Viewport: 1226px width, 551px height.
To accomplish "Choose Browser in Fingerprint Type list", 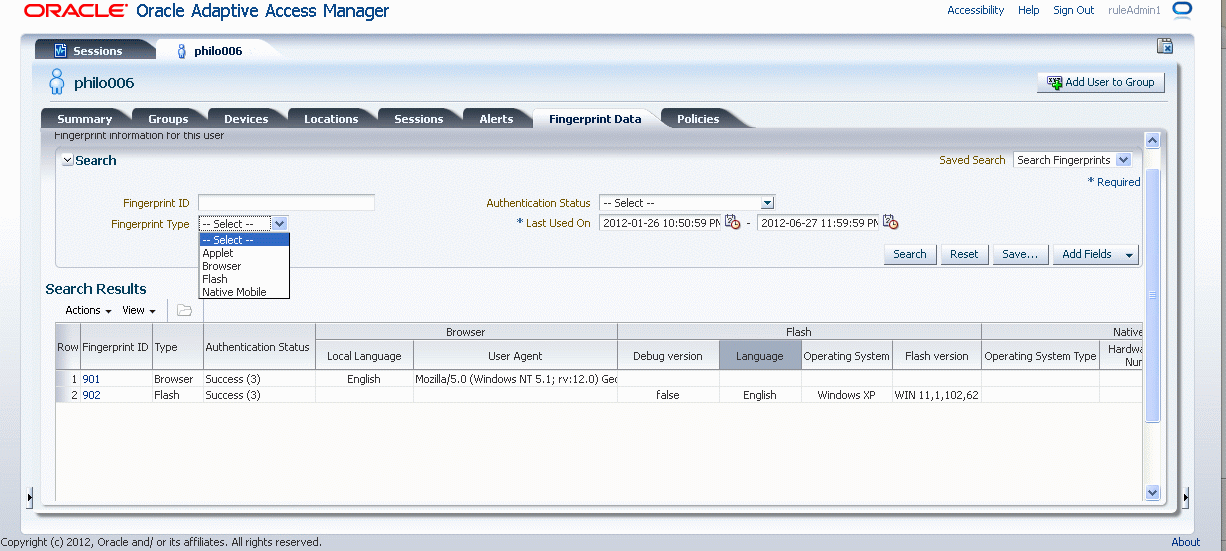I will (245, 266).
